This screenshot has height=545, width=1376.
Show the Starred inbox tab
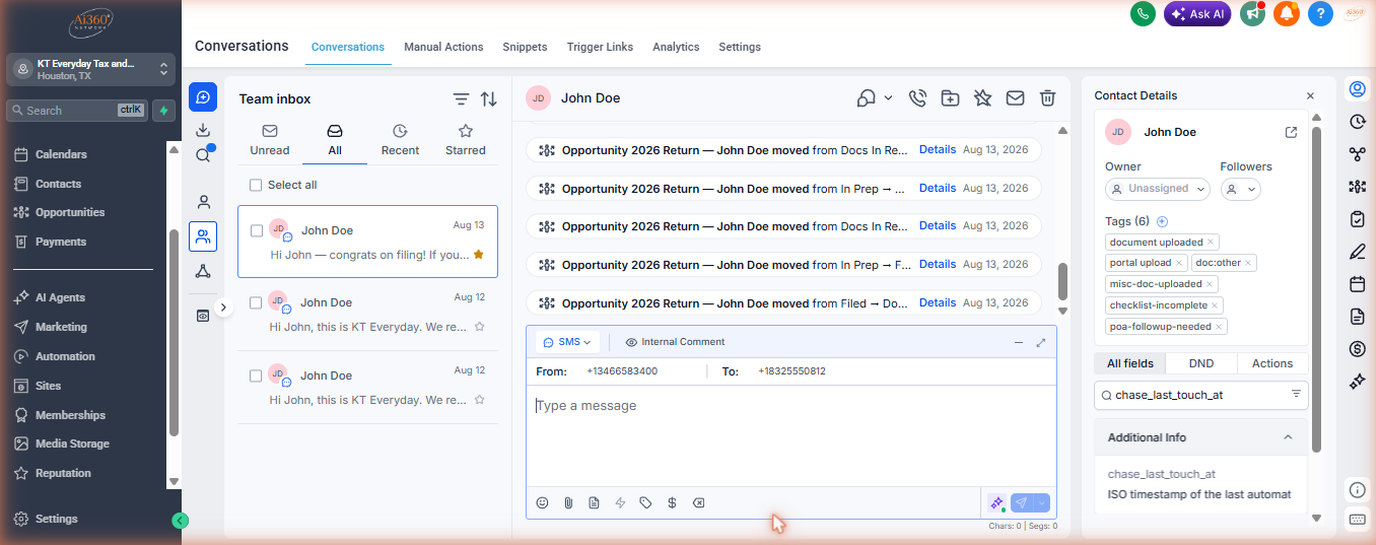point(465,140)
